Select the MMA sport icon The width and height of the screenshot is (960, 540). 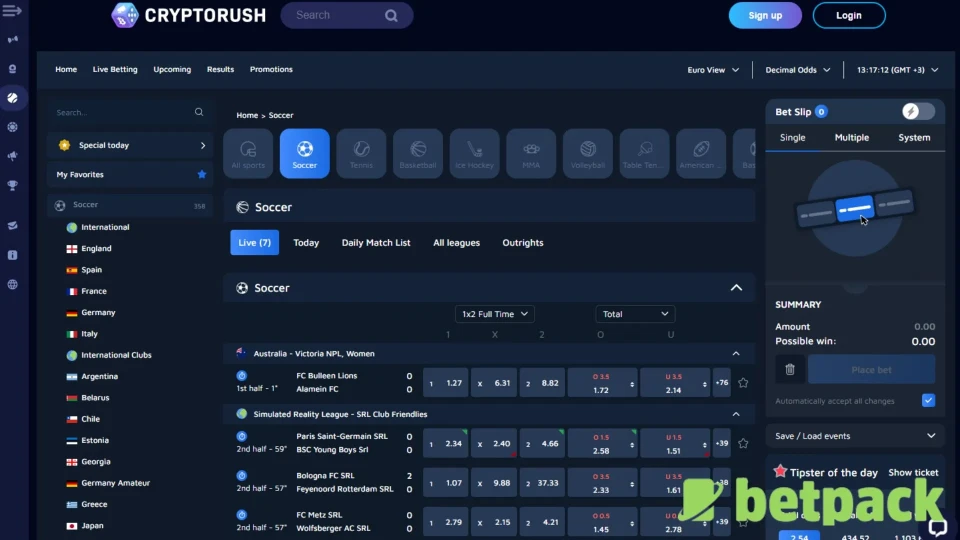pos(531,153)
